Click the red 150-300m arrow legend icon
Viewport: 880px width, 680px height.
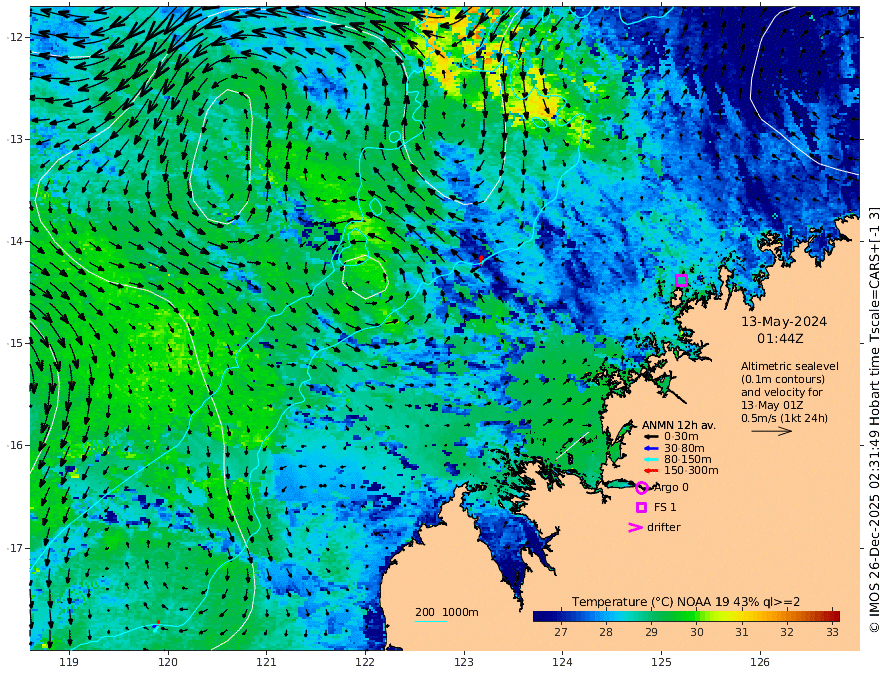tap(650, 470)
